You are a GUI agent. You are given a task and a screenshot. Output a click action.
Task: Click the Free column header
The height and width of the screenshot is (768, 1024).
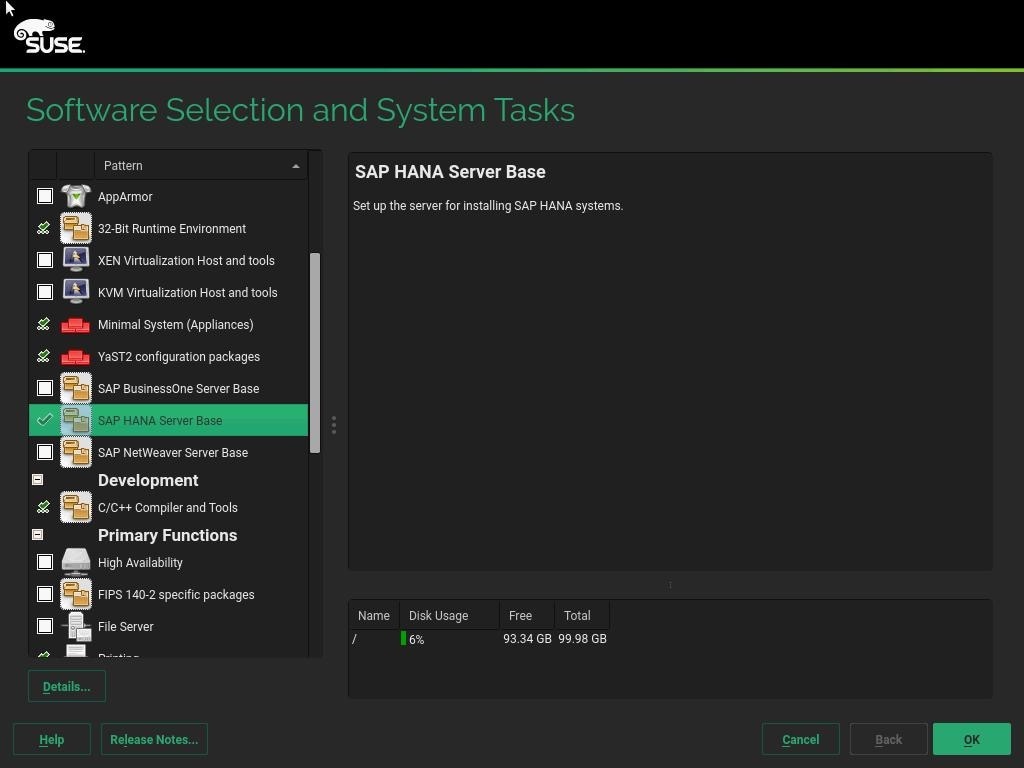coord(526,615)
